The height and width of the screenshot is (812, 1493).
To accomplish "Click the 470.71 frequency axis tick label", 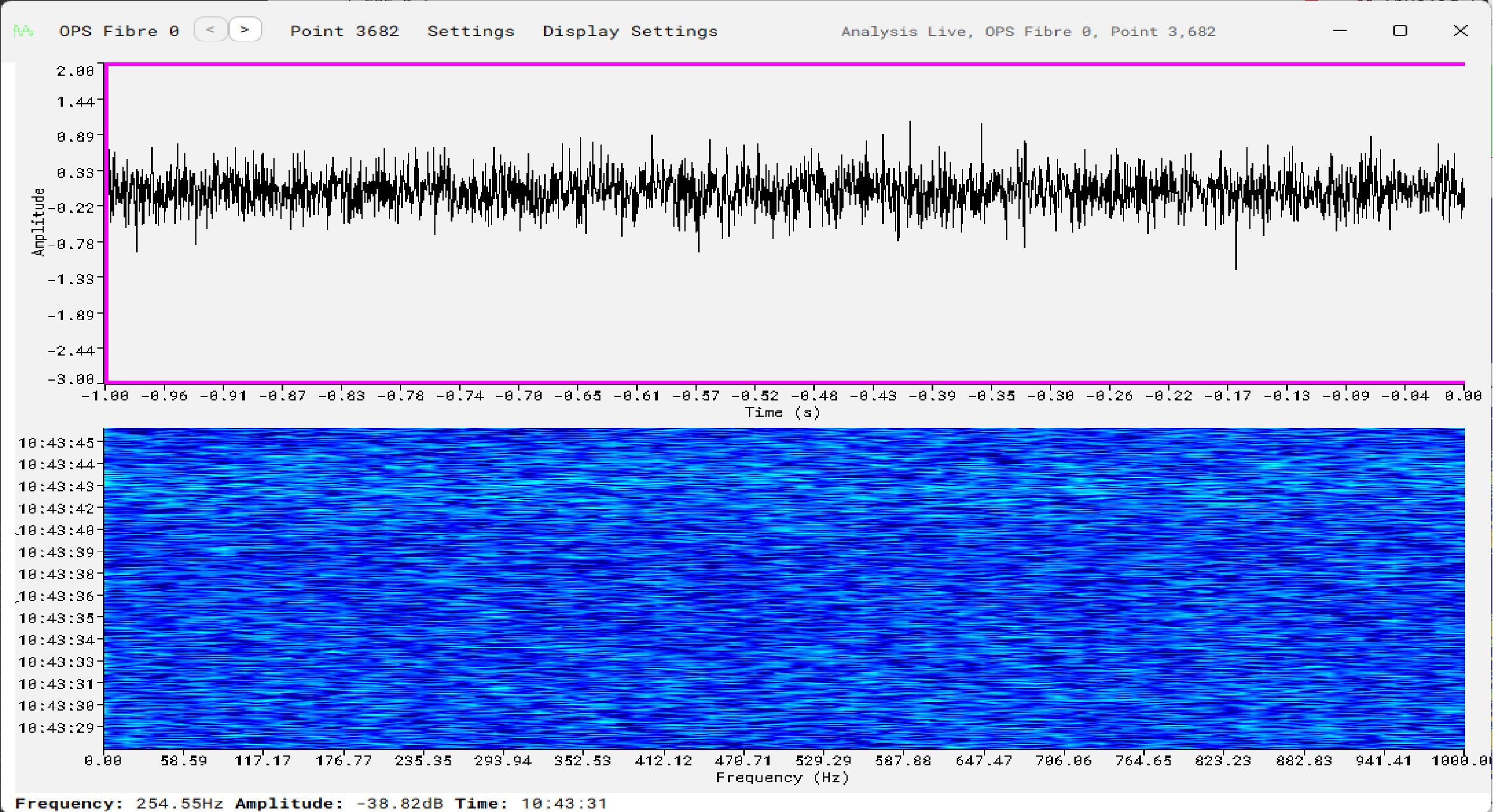I will 743,761.
